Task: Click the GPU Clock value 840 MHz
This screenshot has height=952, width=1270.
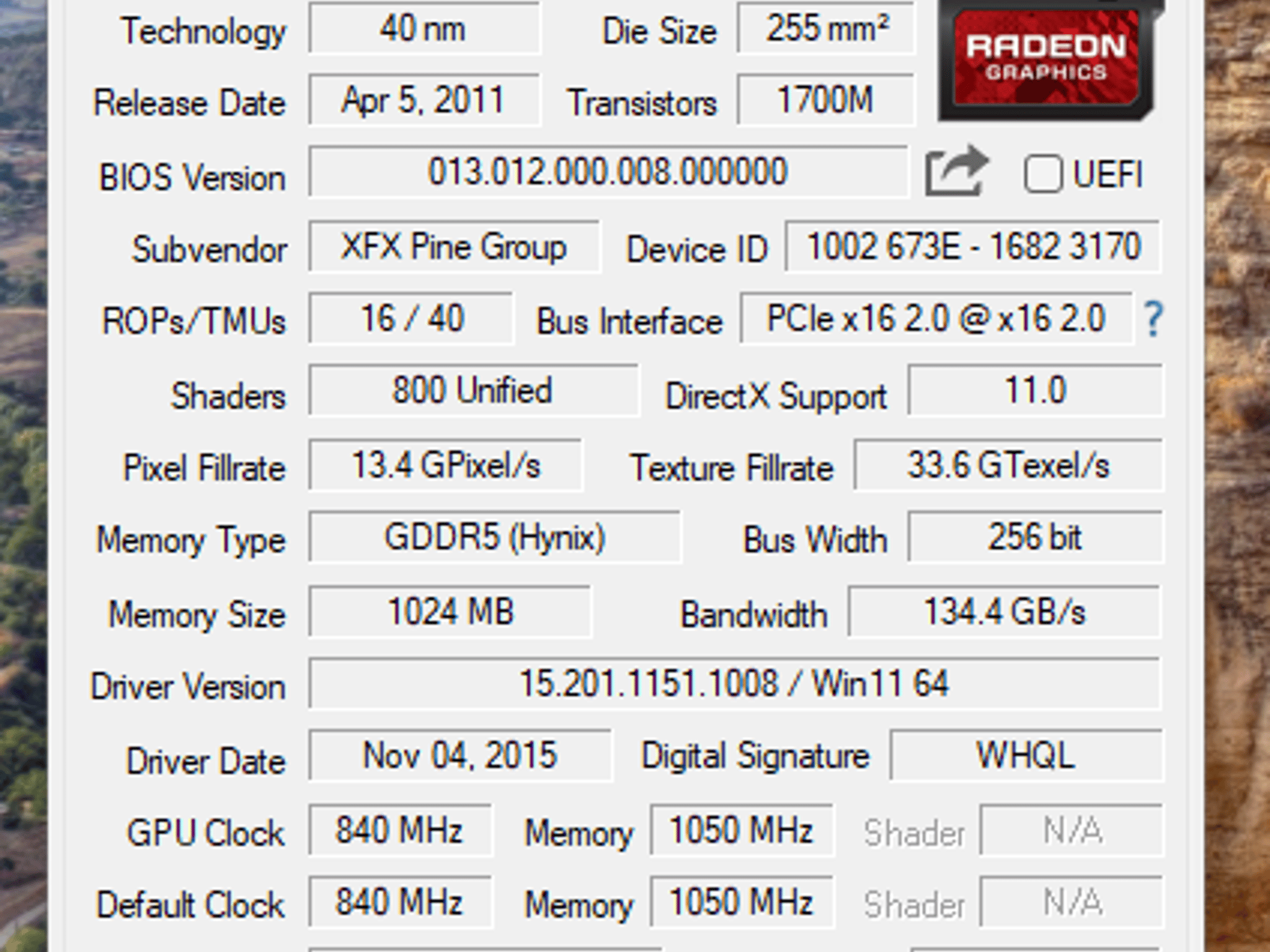Action: tap(400, 831)
